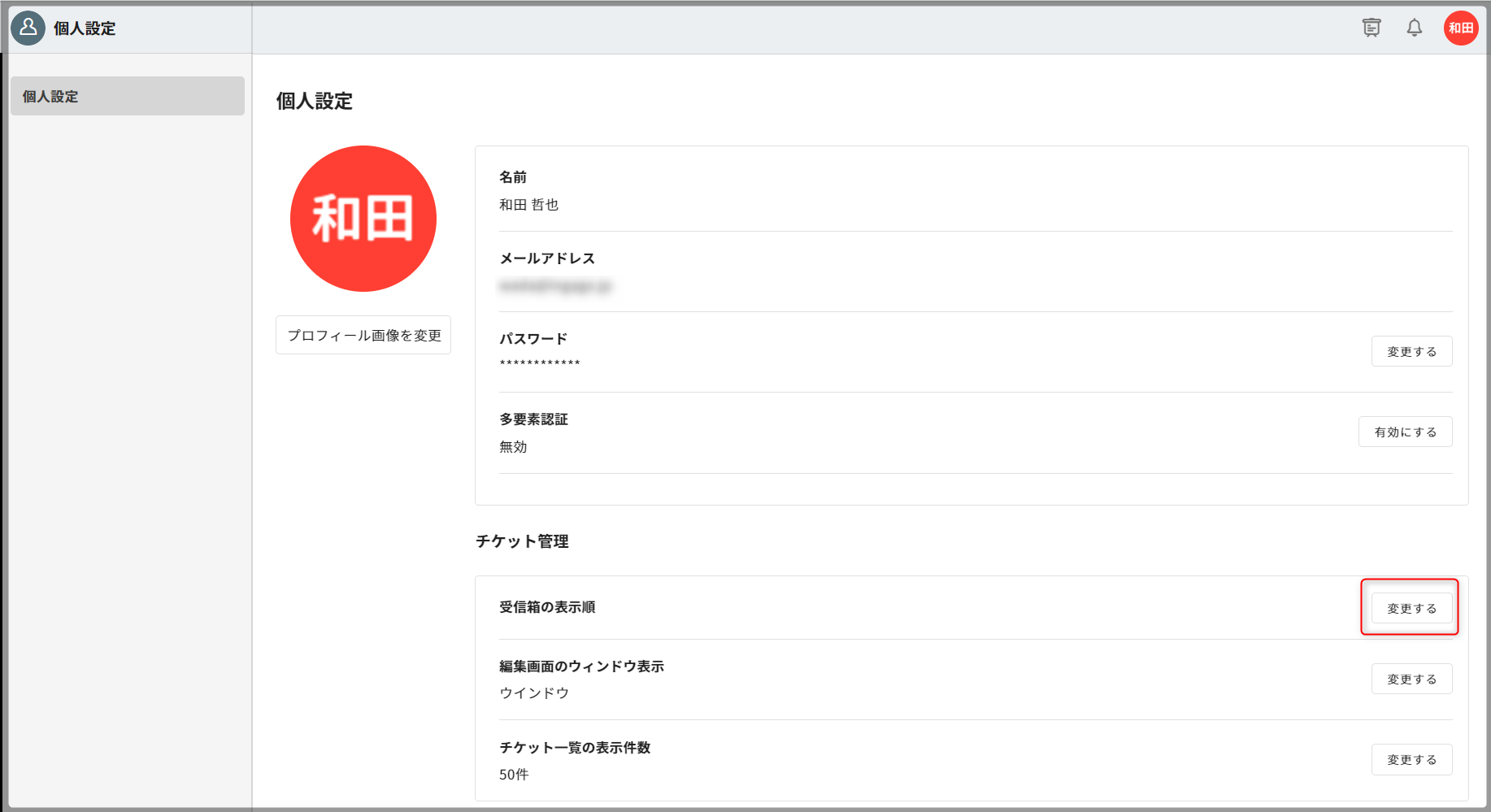The image size is (1491, 812).
Task: Select 個人設定 in the left sidebar
Action: point(128,96)
